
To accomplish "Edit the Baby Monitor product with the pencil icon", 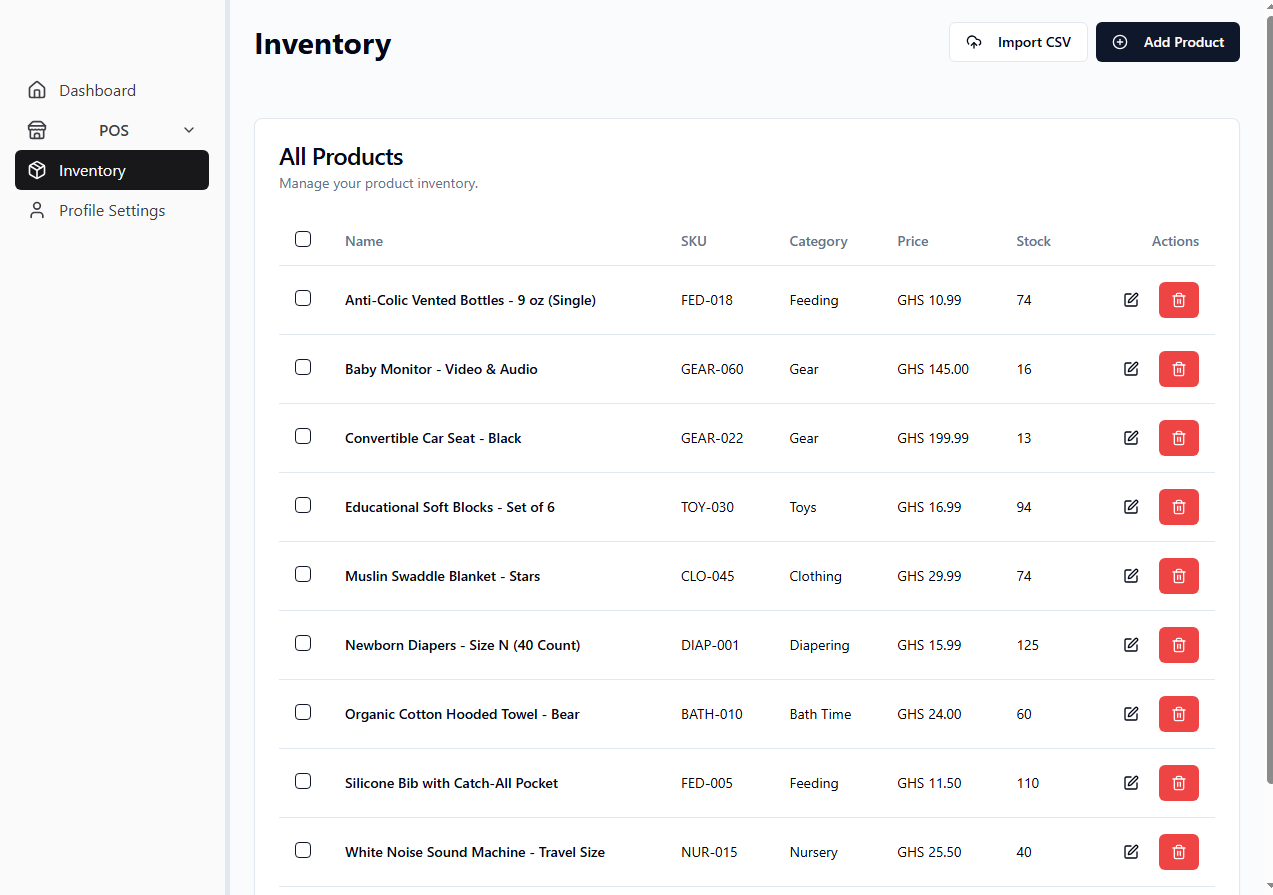I will click(x=1131, y=369).
